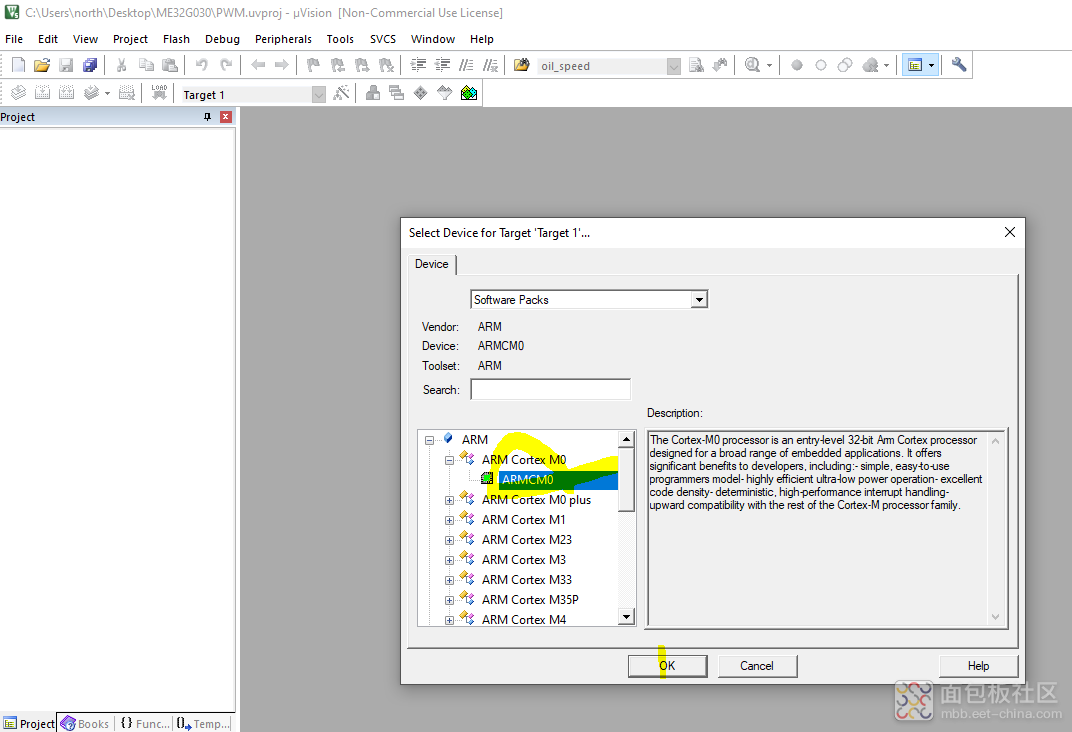Expand the ARM Cortex M1 node
Image resolution: width=1072 pixels, height=732 pixels.
449,520
